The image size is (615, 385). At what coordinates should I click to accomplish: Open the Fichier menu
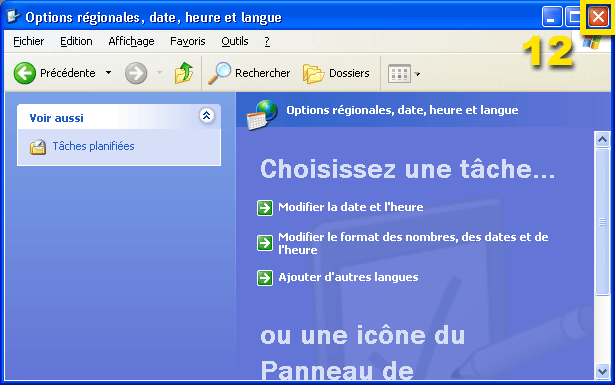click(29, 41)
